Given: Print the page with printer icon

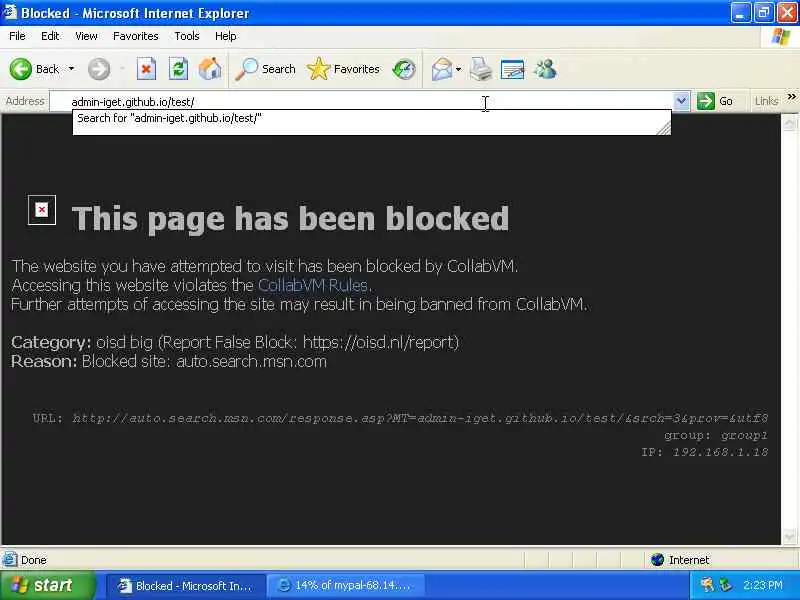Looking at the screenshot, I should coord(481,69).
